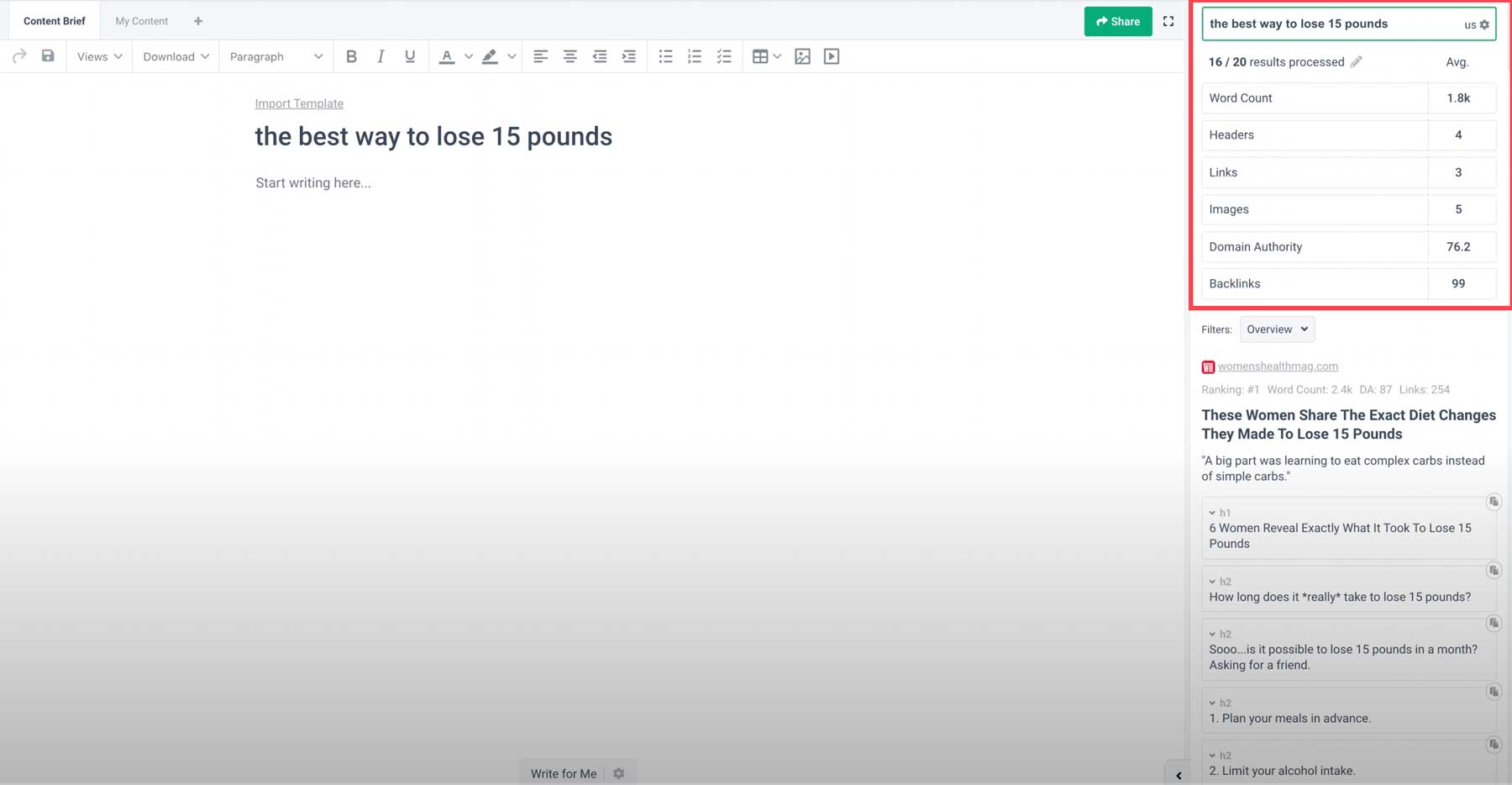
Task: Open the Paragraph style dropdown
Action: (x=276, y=56)
